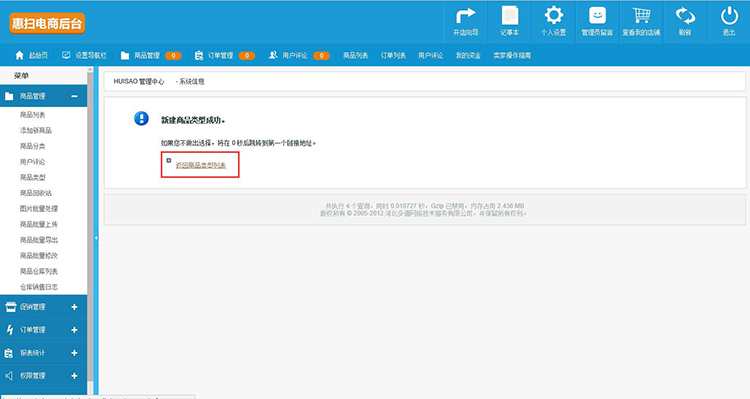Click the 退出 power icon
The width and height of the screenshot is (750, 399).
tap(729, 16)
